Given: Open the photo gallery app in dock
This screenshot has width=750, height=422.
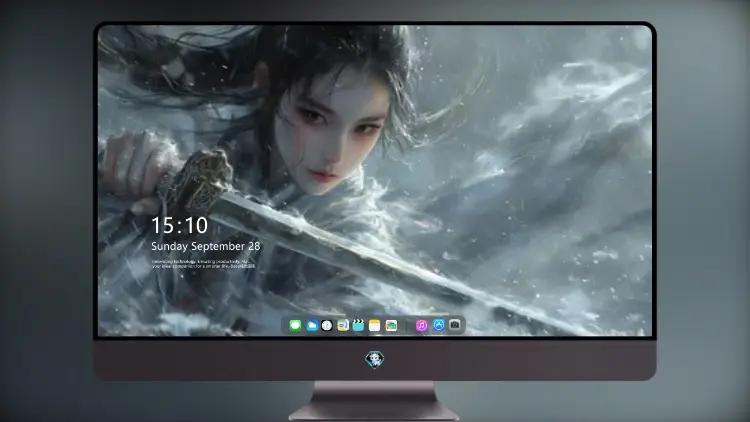Looking at the screenshot, I should point(391,325).
